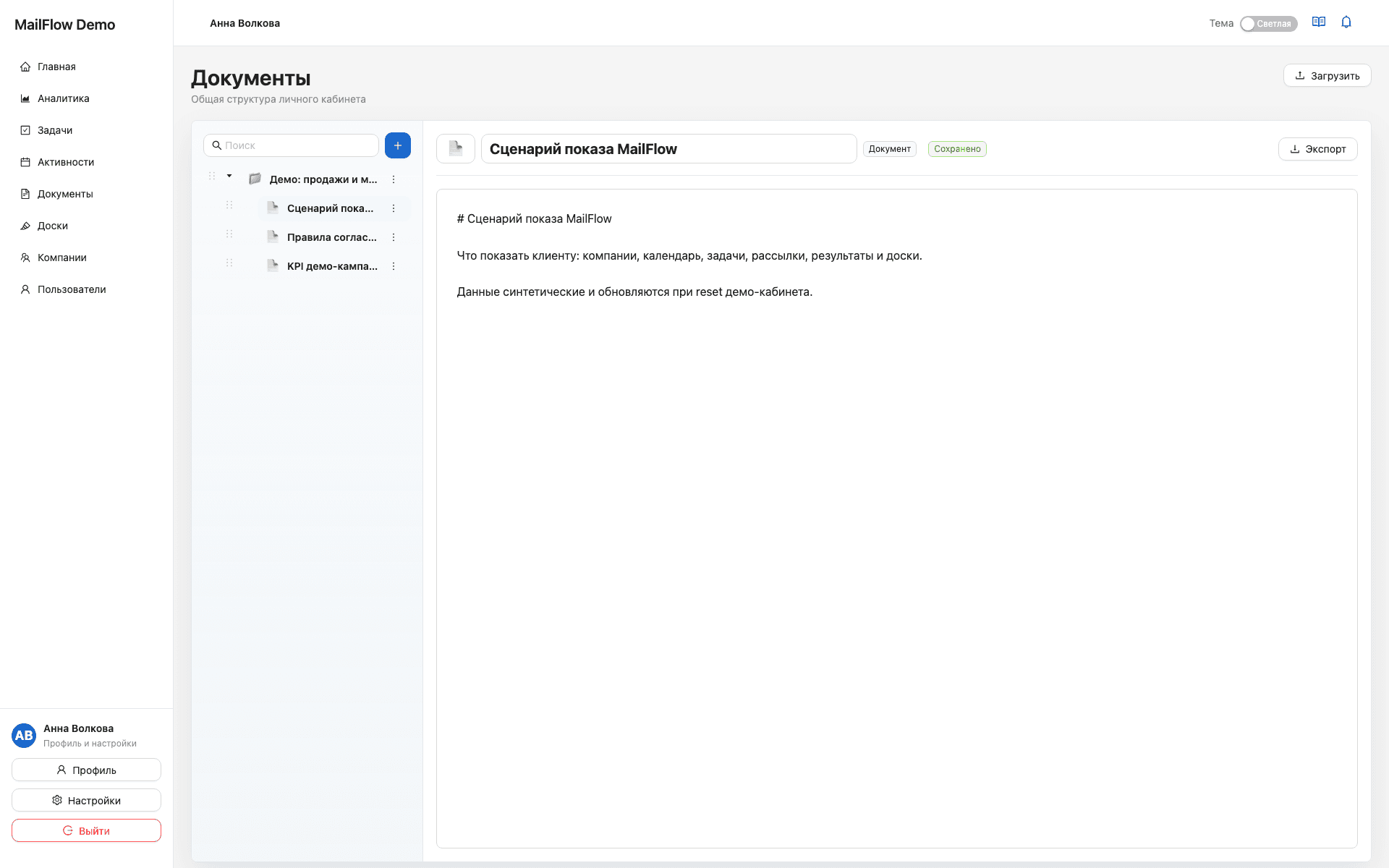Image resolution: width=1389 pixels, height=868 pixels.
Task: Go to Доски menu item
Action: tap(86, 226)
